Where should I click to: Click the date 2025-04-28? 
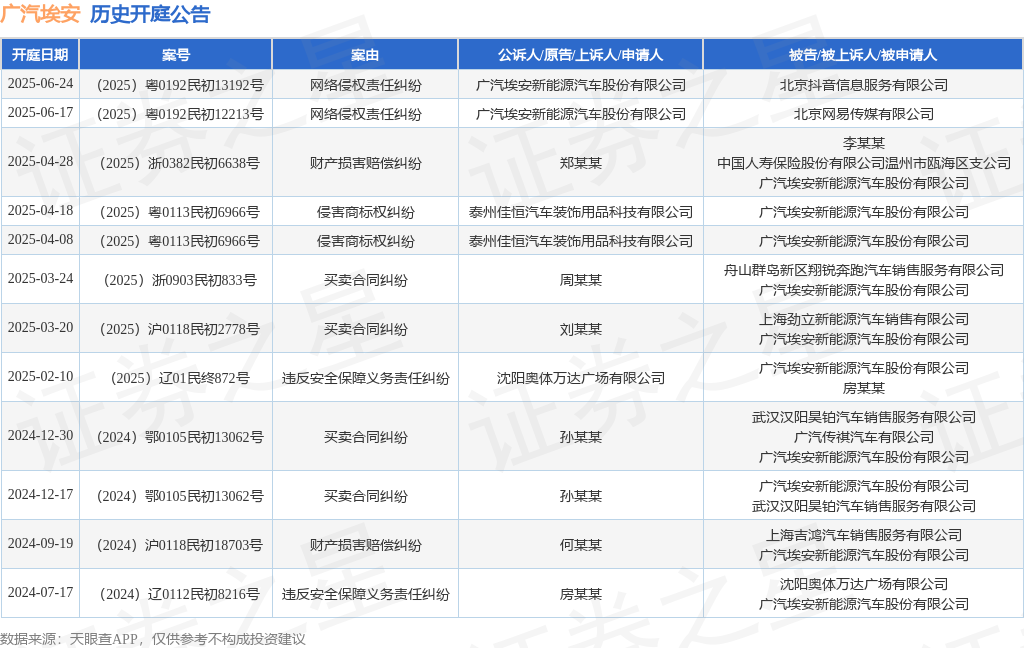coord(40,161)
